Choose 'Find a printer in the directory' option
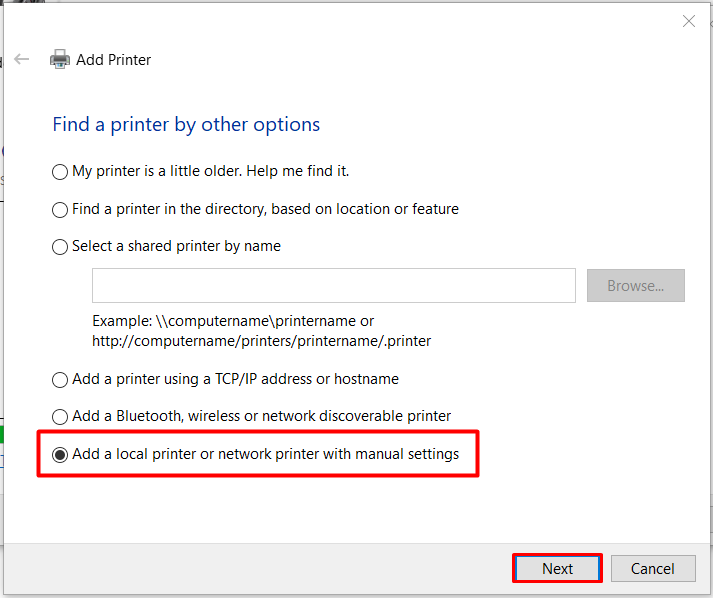 click(60, 210)
